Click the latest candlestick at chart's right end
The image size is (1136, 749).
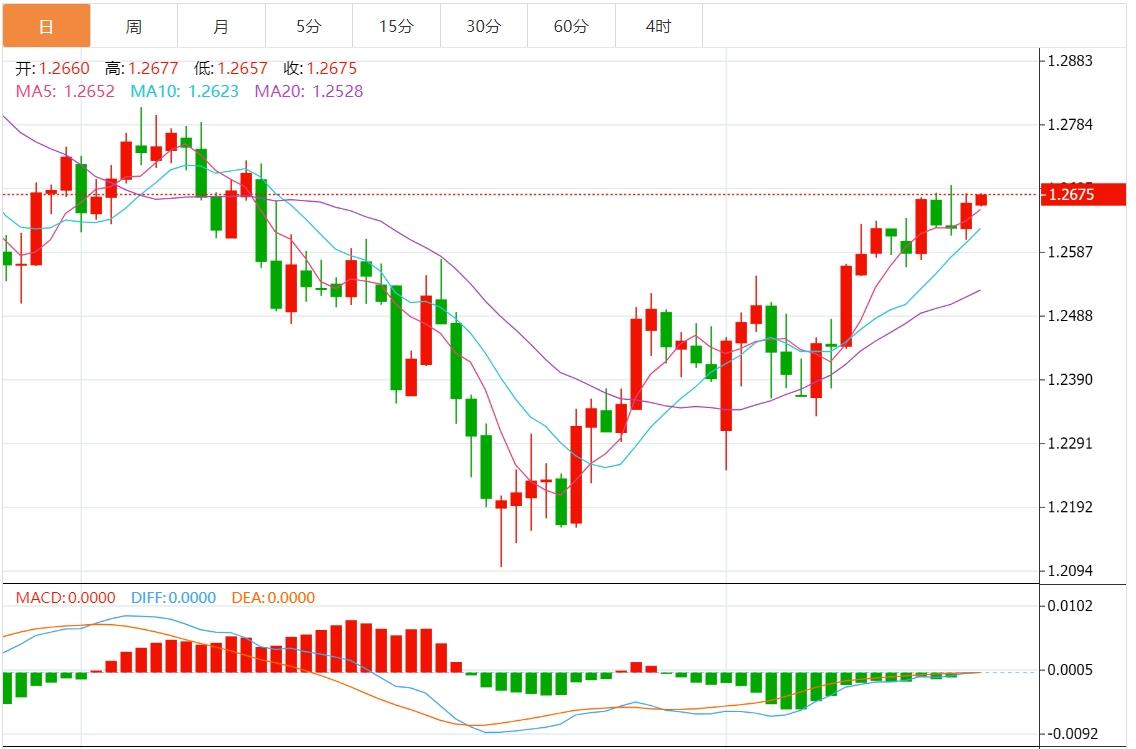[x=981, y=200]
